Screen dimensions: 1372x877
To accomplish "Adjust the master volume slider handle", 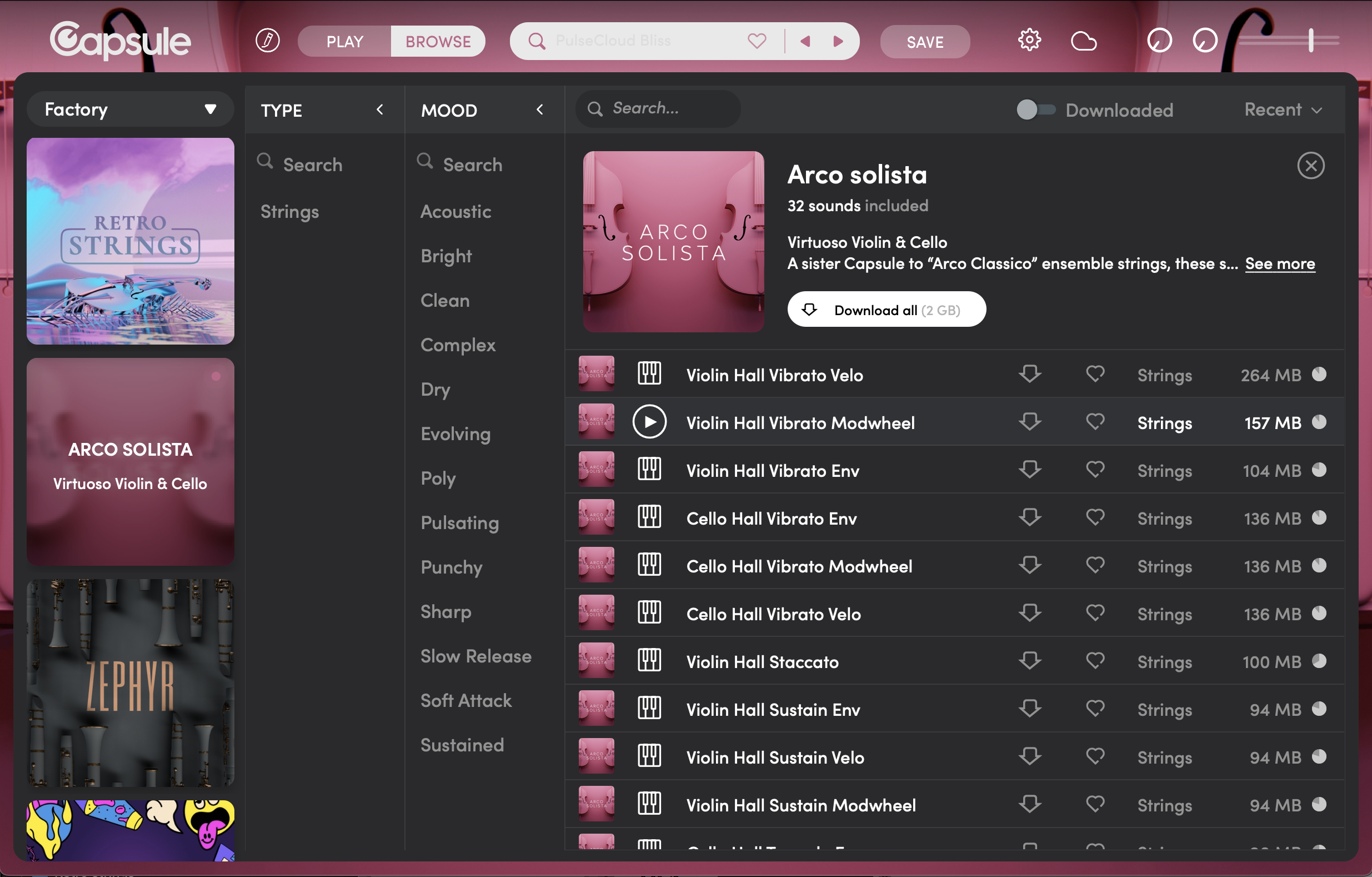I will pos(1310,41).
